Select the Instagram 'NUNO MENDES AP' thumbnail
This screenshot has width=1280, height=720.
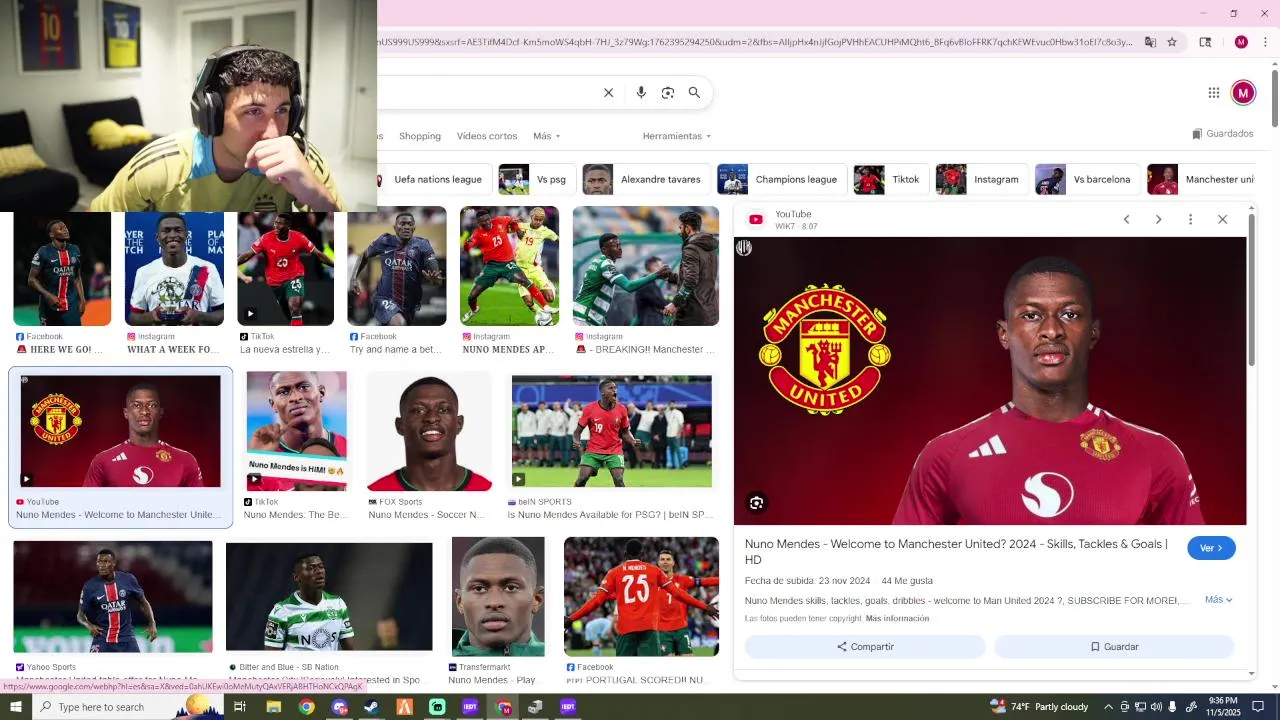(x=510, y=266)
